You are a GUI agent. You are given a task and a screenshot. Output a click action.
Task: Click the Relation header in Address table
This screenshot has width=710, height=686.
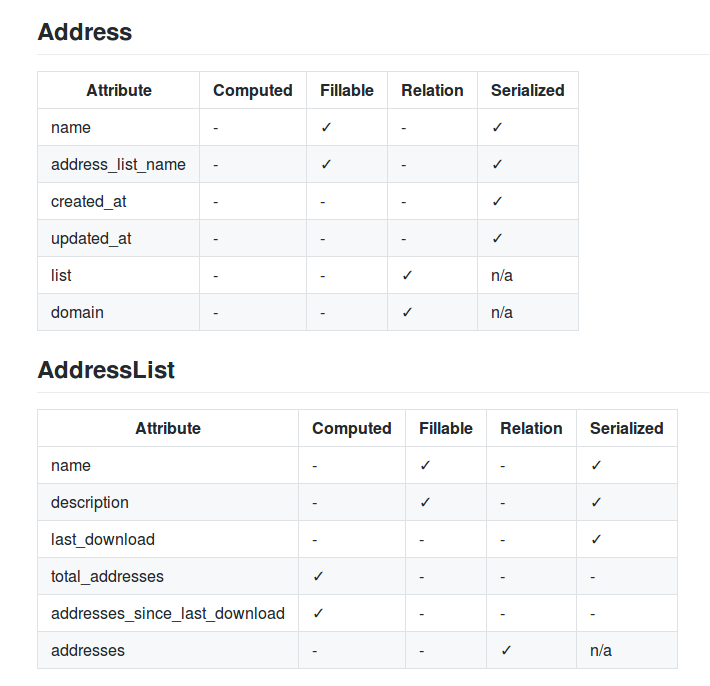(x=432, y=90)
